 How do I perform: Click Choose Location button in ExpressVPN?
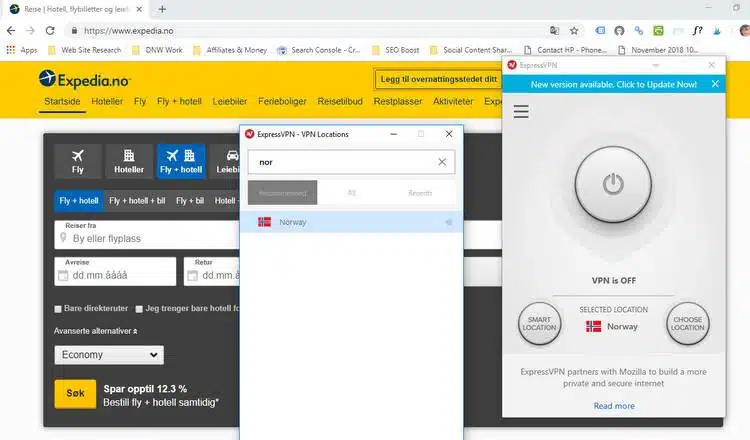click(x=688, y=323)
